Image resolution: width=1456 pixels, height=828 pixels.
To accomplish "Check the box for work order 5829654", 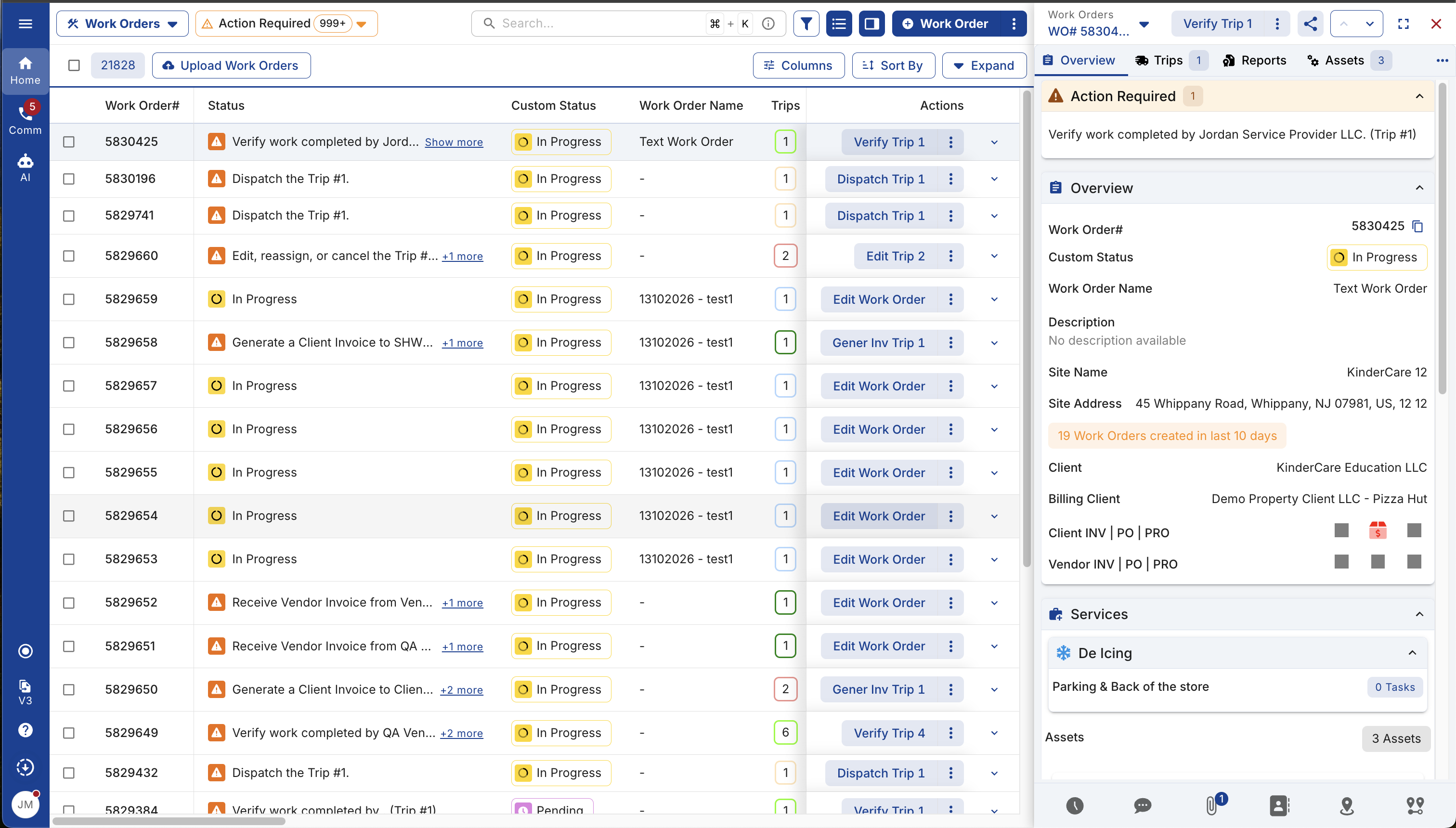I will tap(69, 516).
